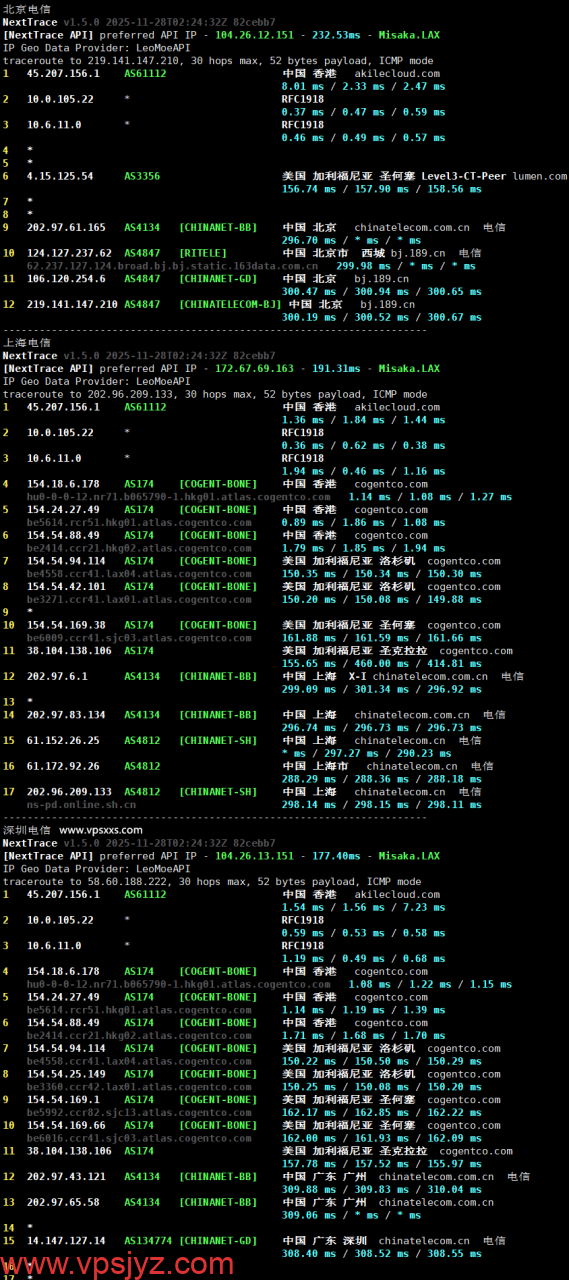The image size is (569, 1280).
Task: Click hop IP "154.54.169.66"
Action: [x=66, y=1125]
